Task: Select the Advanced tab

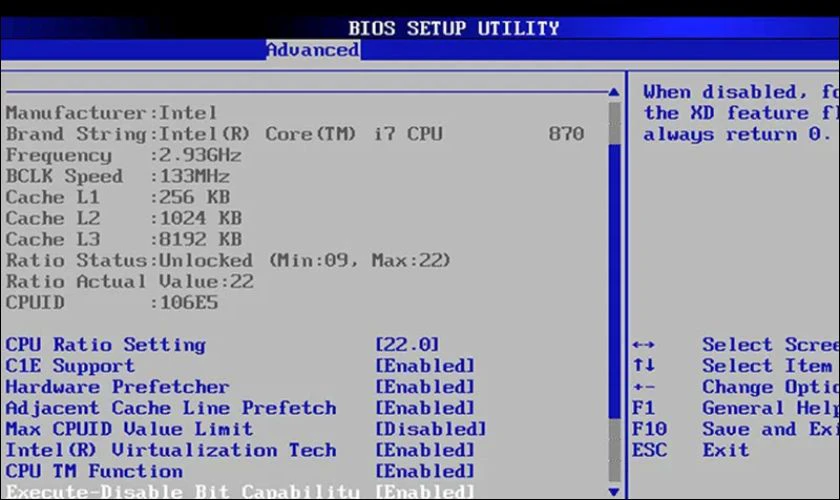Action: point(313,50)
